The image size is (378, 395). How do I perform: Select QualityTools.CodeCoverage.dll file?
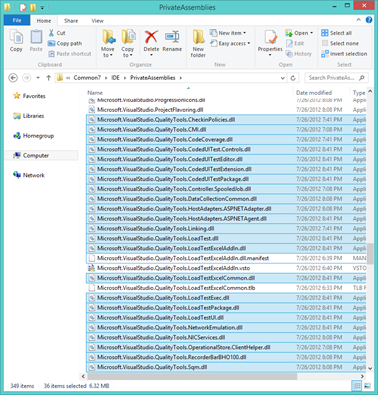pyautogui.click(x=226, y=139)
